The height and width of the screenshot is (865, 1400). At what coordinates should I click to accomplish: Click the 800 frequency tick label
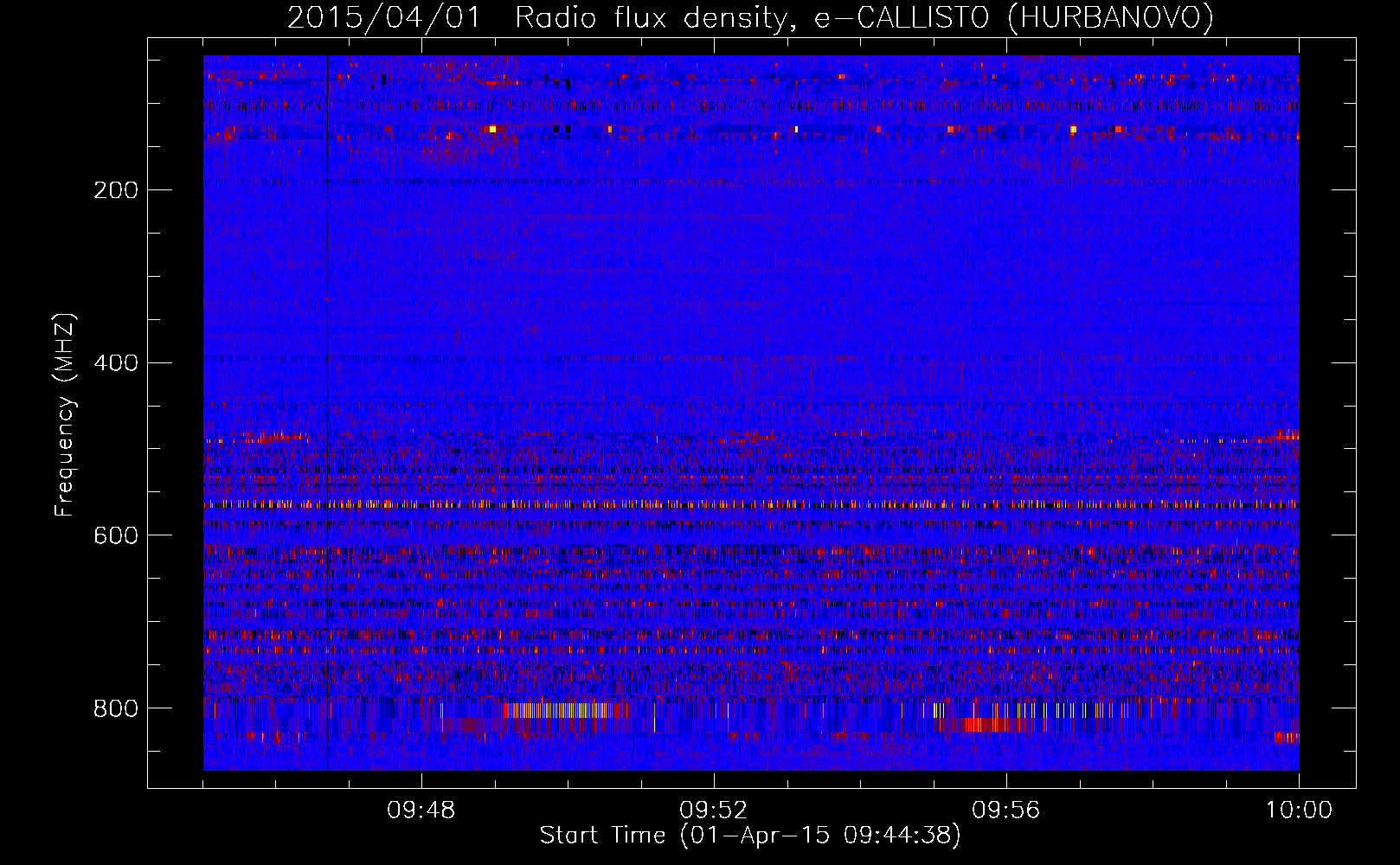coord(116,709)
